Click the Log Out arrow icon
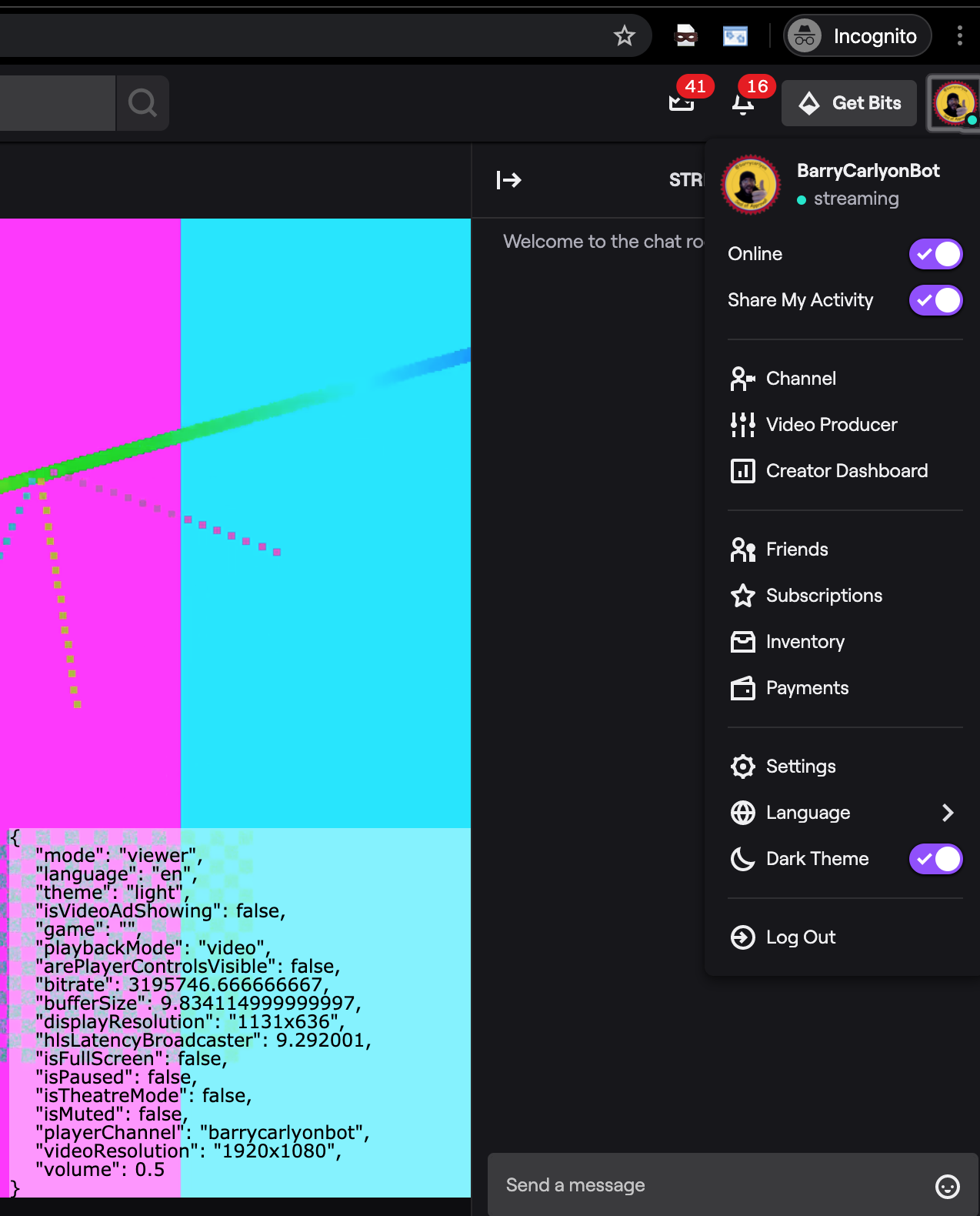The width and height of the screenshot is (980, 1216). [742, 937]
